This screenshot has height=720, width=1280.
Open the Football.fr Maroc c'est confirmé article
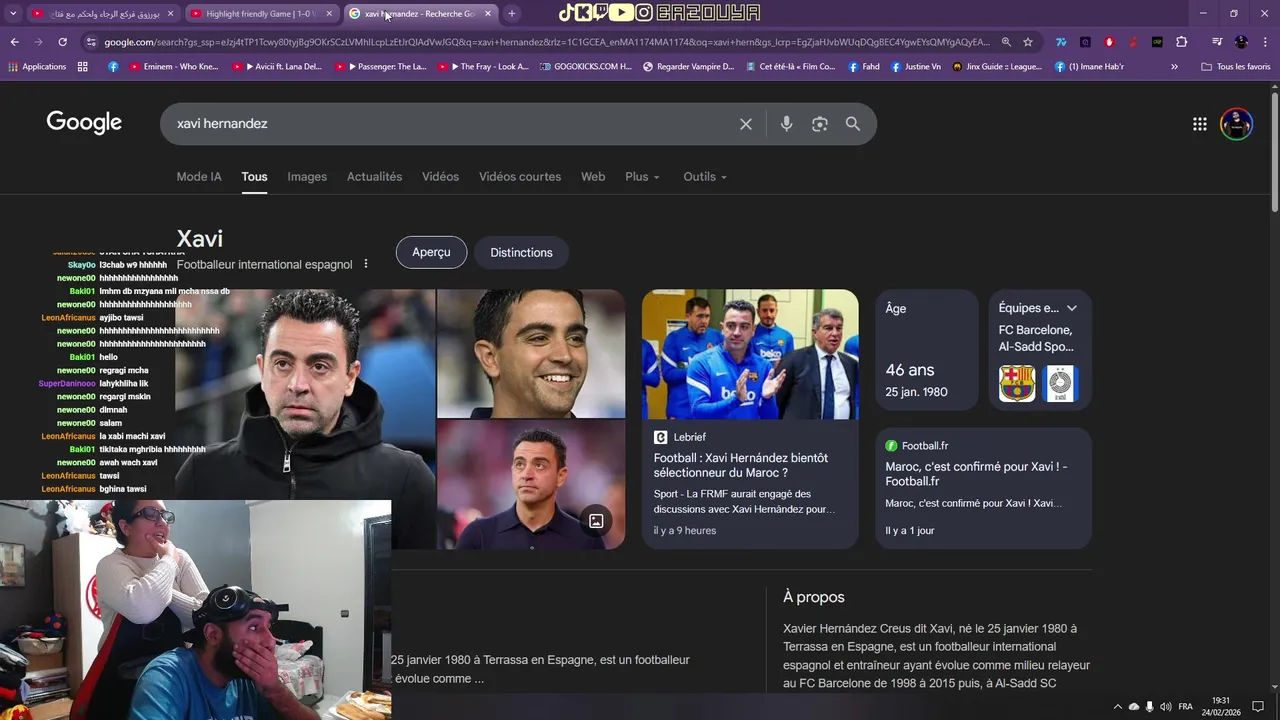point(983,488)
